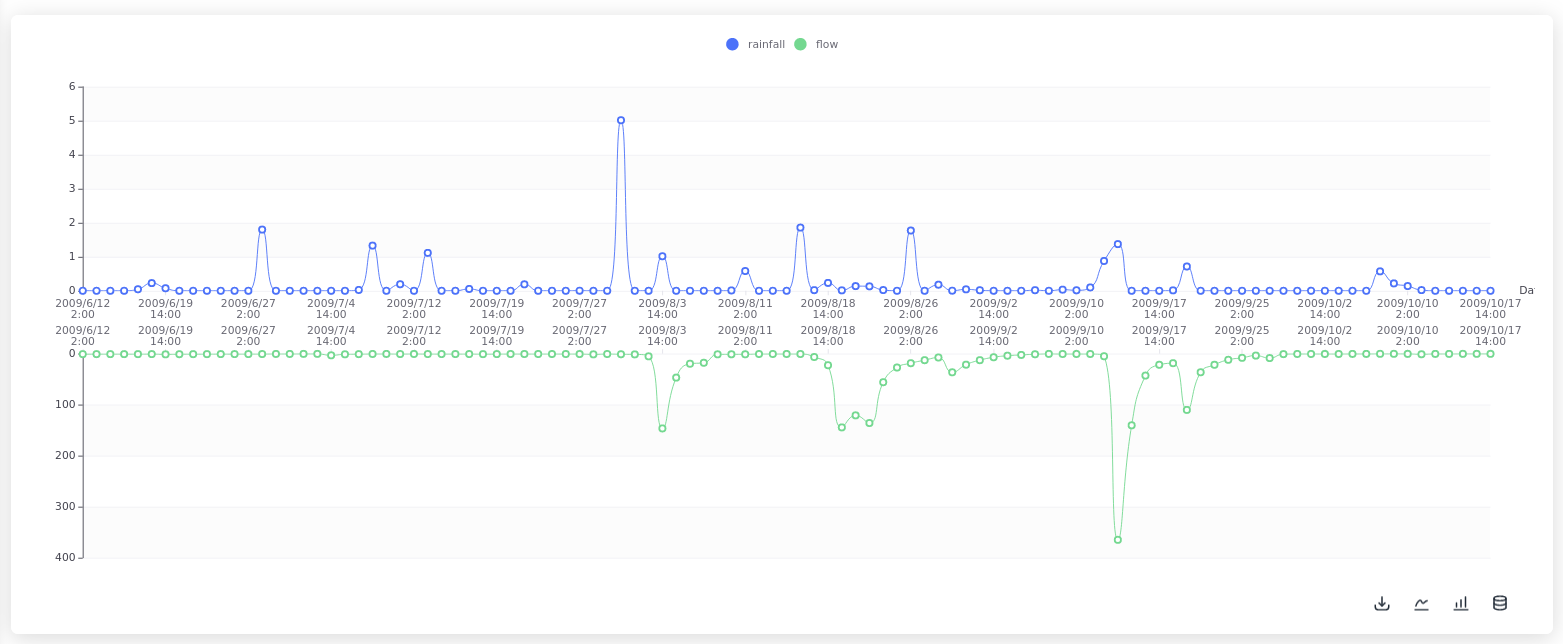Switch chart to bar view icon
This screenshot has width=1563, height=644.
coord(1461,603)
